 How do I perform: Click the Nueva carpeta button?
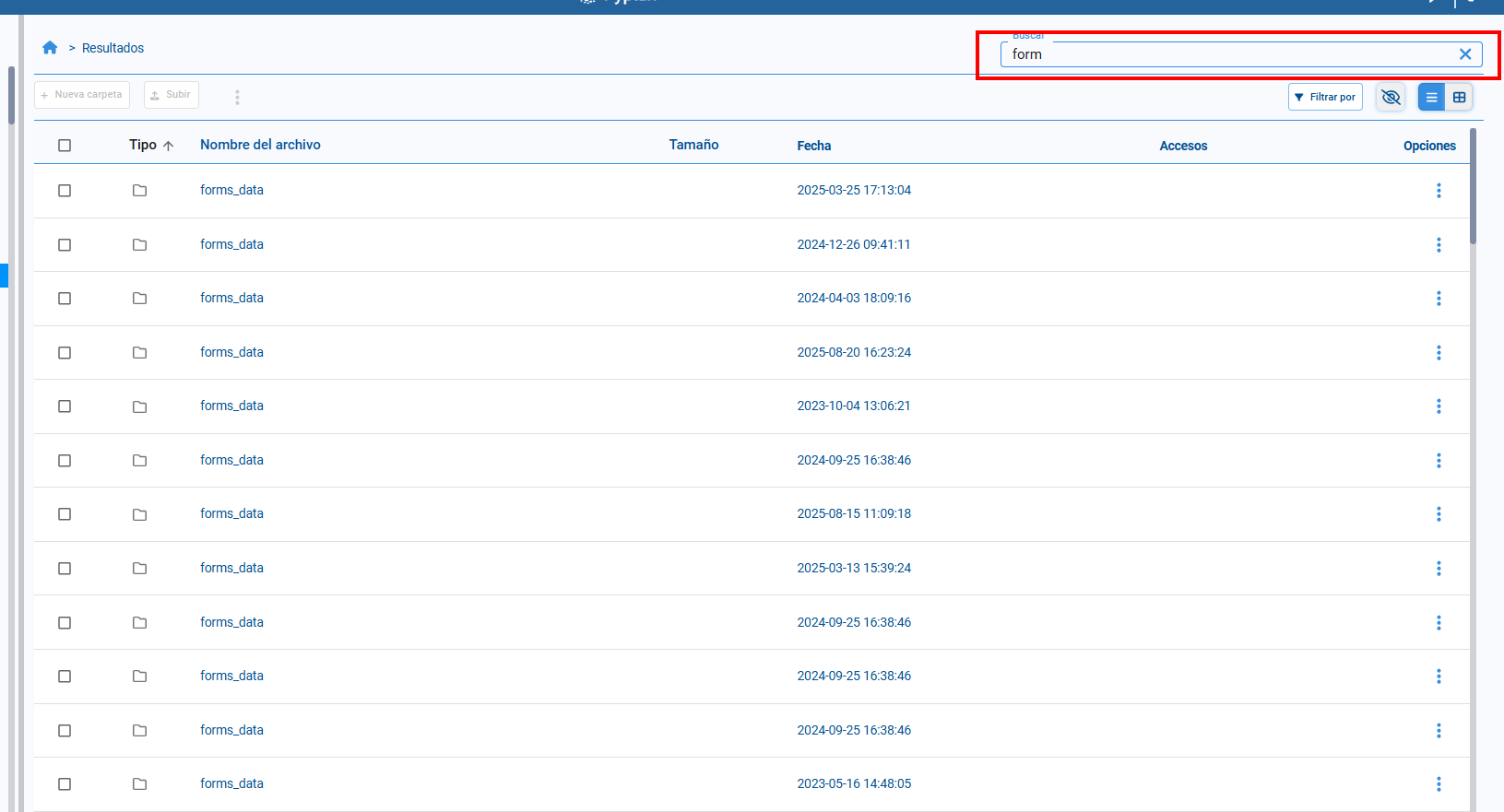(x=82, y=95)
